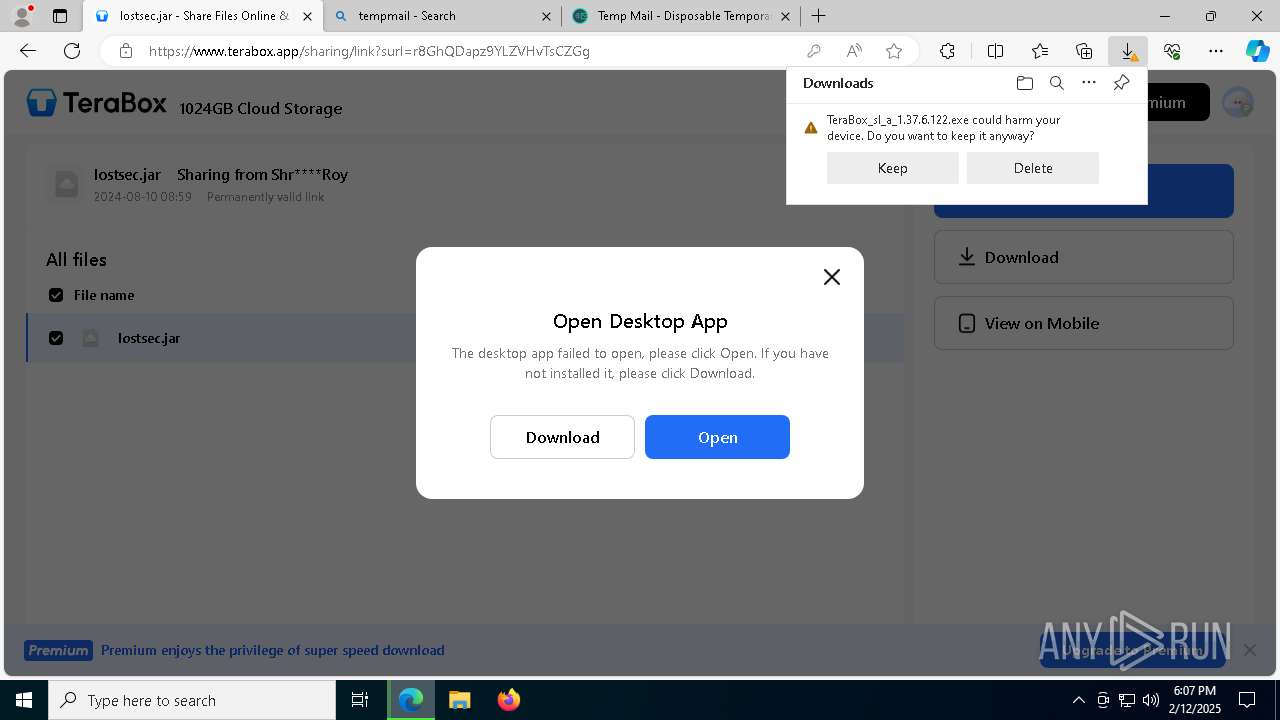
Task: Delete the flagged TeraBox exe download
Action: pyautogui.click(x=1033, y=168)
